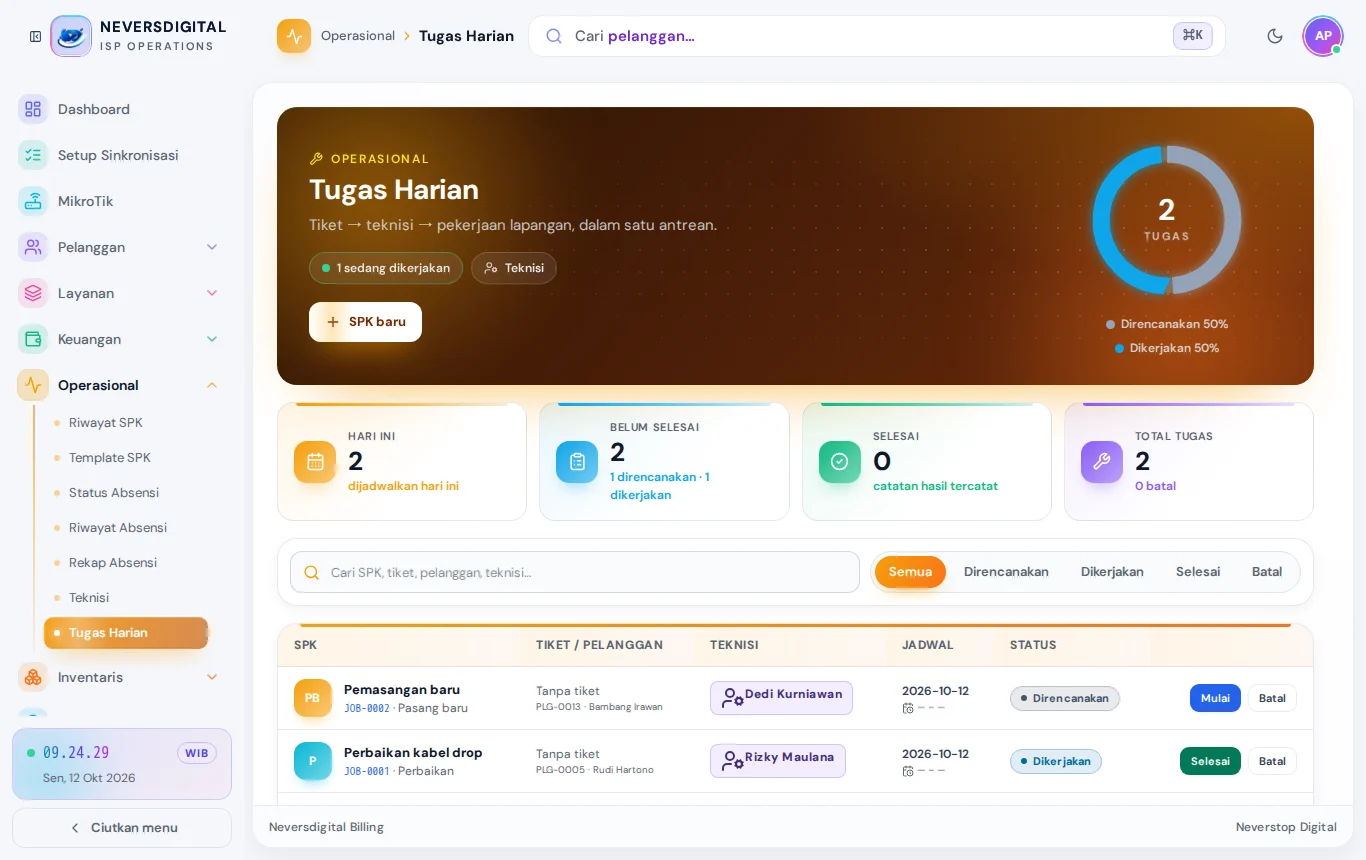Click the Teknisi chip in hero banner
Screen dimensions: 1366x860
tap(514, 268)
